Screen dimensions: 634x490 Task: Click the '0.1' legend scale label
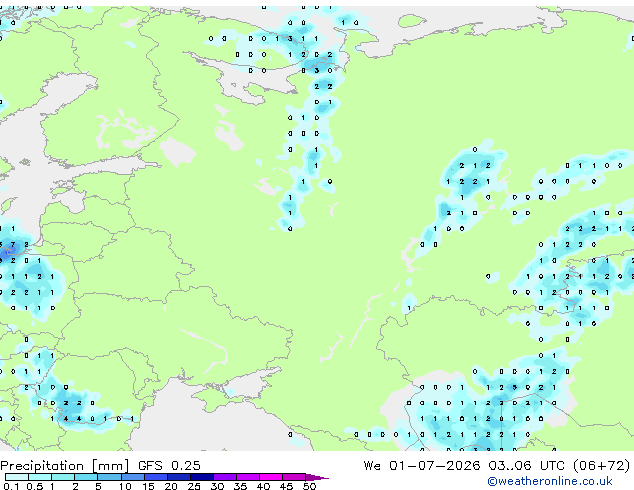point(11,486)
